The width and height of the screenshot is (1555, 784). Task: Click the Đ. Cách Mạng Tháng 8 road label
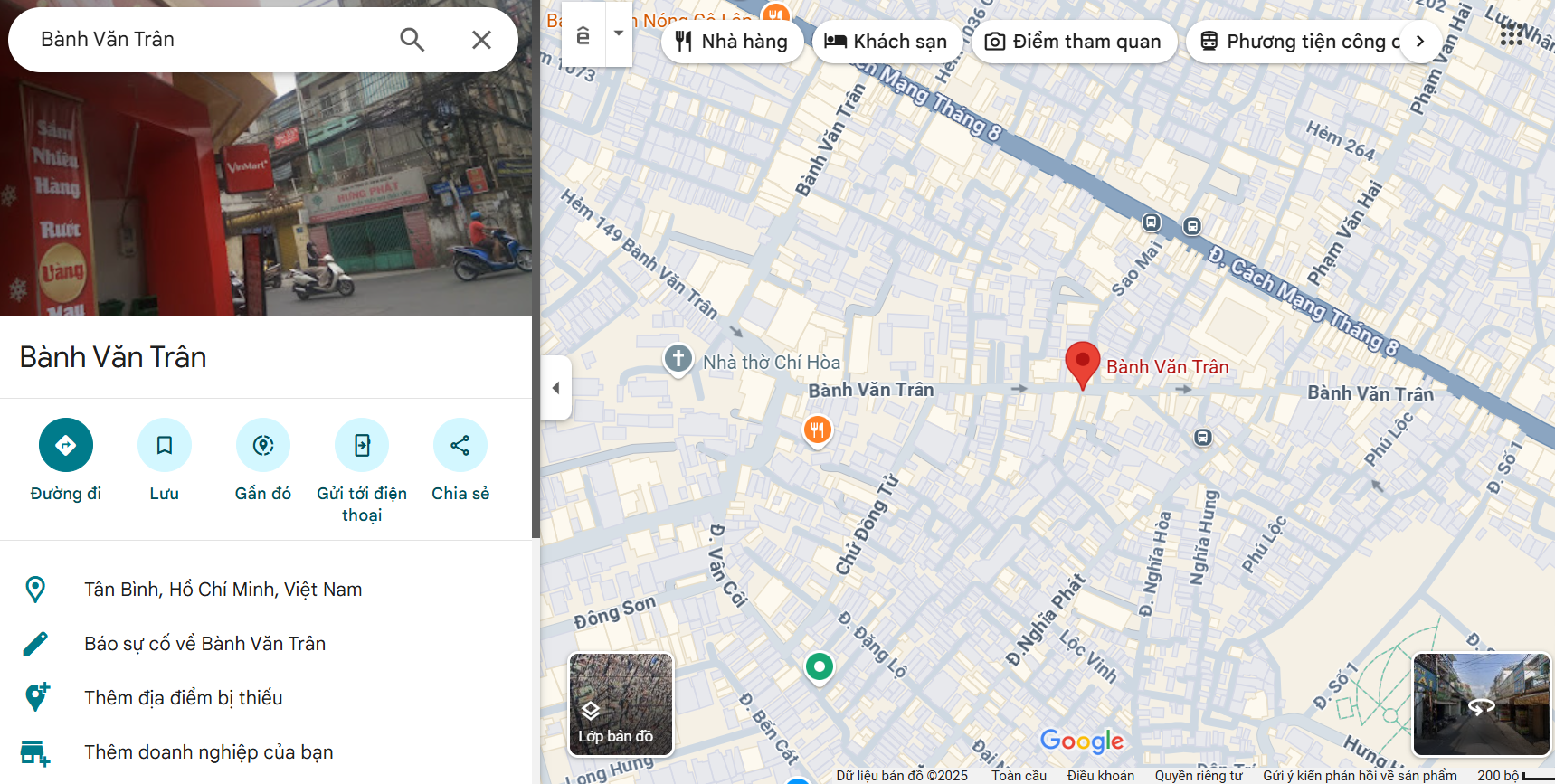point(1304,302)
